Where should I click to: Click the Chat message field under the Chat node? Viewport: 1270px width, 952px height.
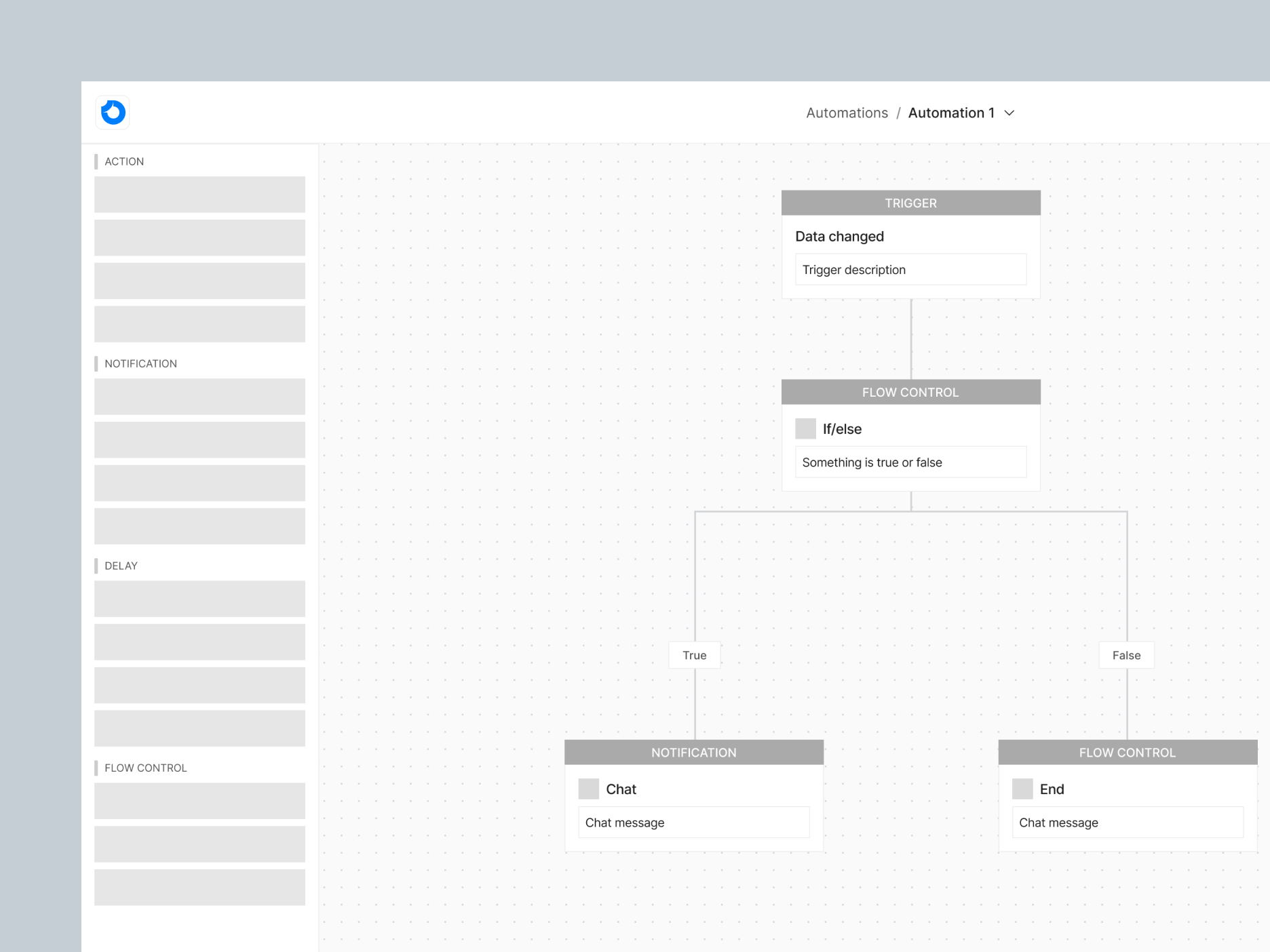[693, 822]
